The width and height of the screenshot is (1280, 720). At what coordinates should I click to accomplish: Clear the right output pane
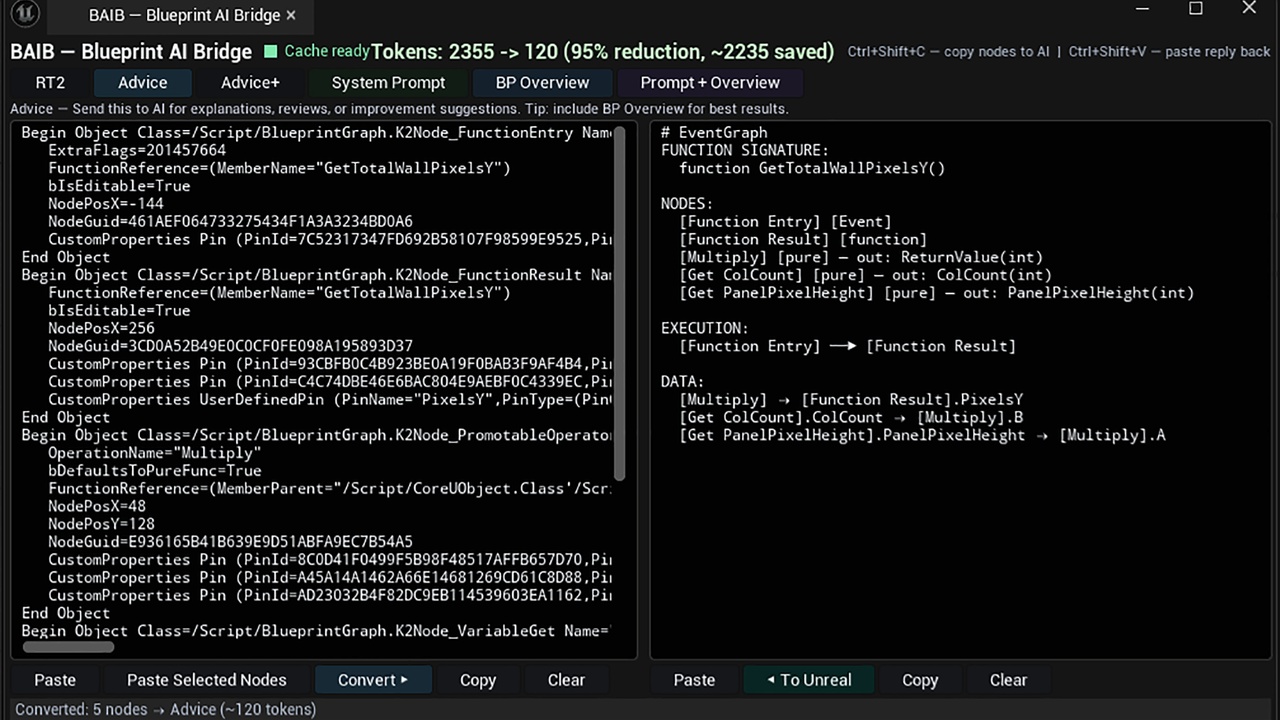[1008, 680]
